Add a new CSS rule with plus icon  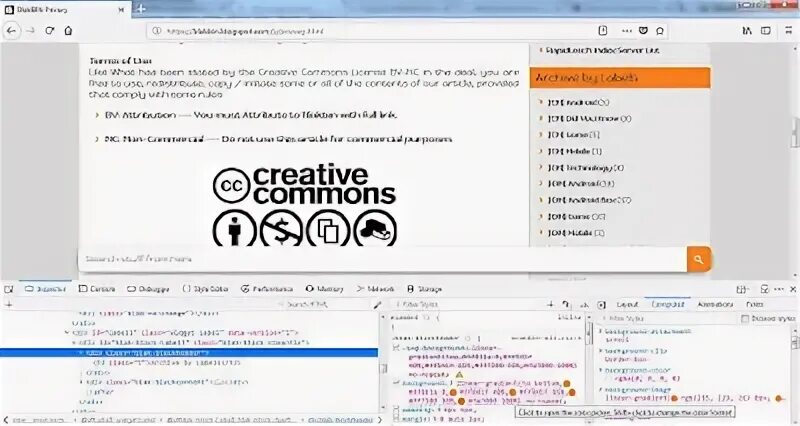[x=550, y=305]
